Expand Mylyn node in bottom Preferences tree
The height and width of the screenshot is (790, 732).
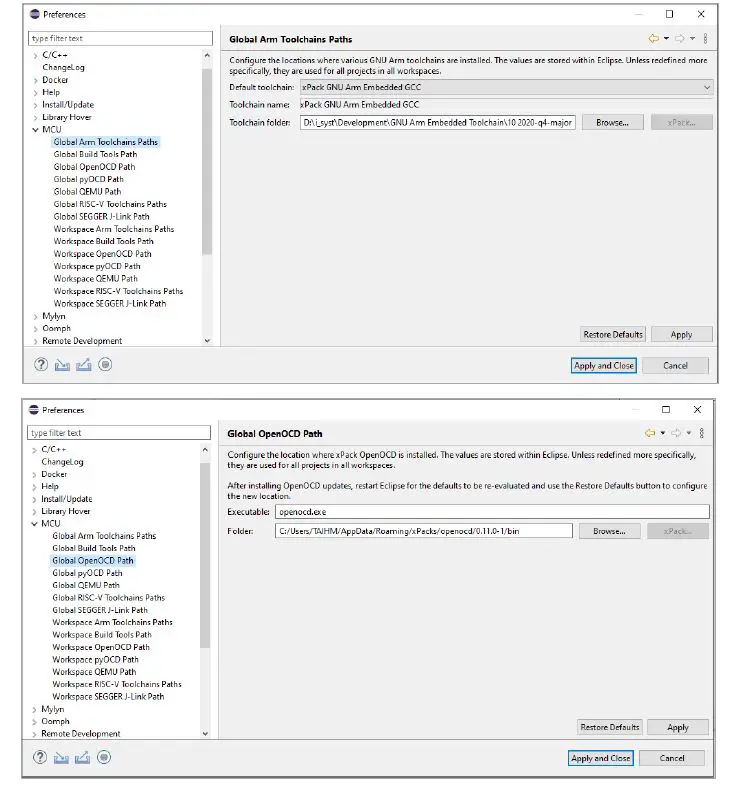pos(34,709)
